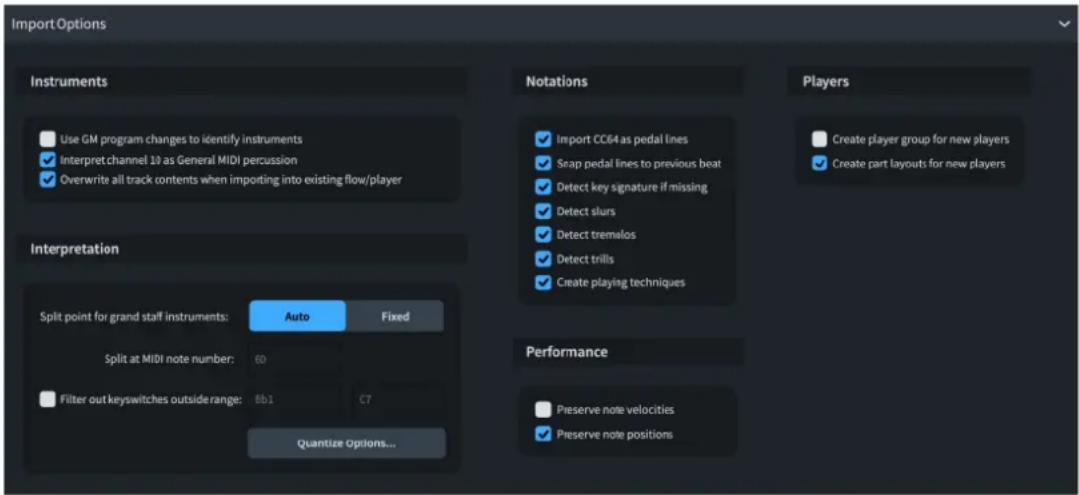This screenshot has width=1079, height=495.
Task: Uncheck Detect slurs option
Action: click(x=543, y=211)
